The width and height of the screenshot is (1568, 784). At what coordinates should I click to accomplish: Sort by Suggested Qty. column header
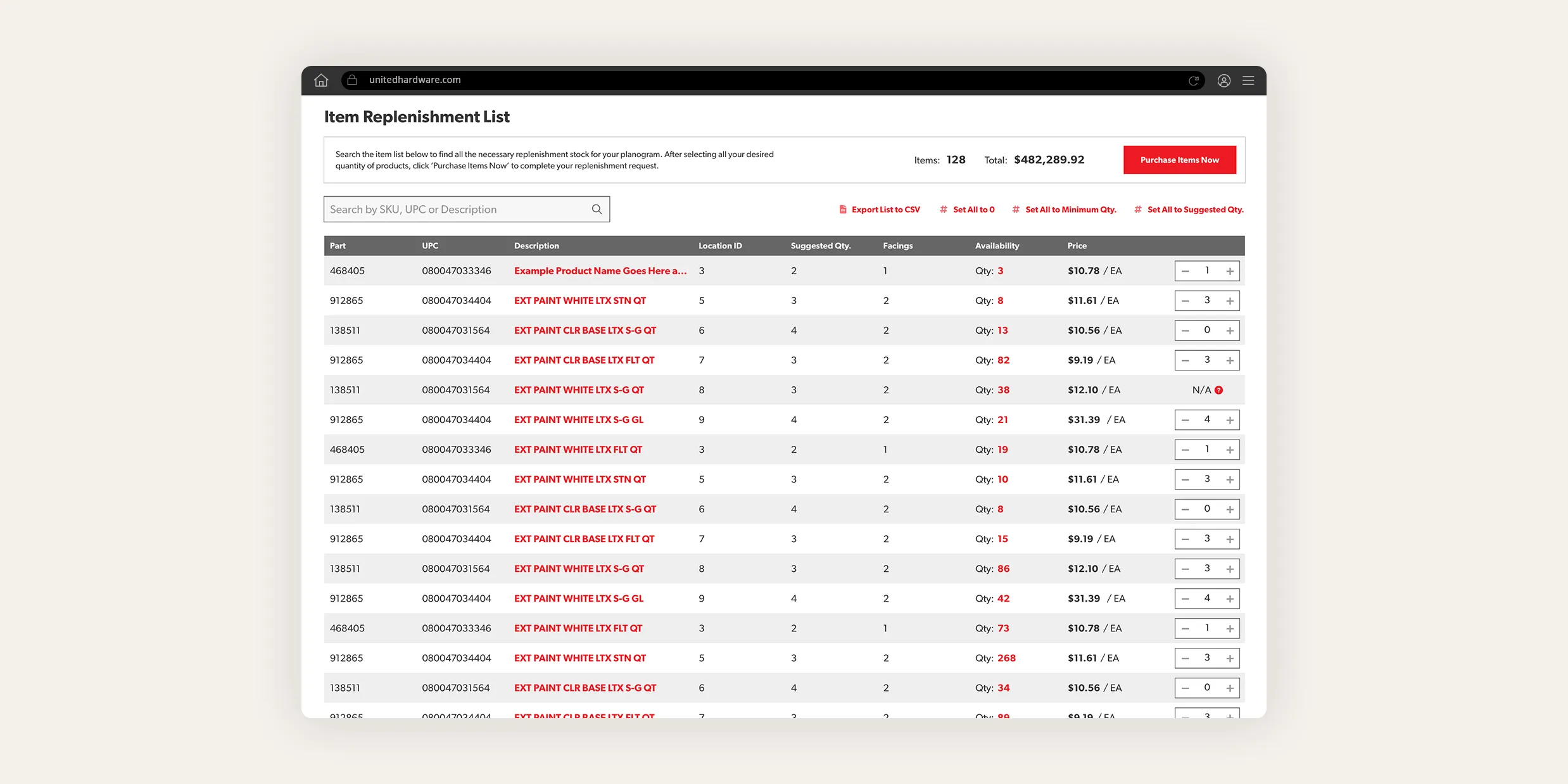[x=821, y=246]
